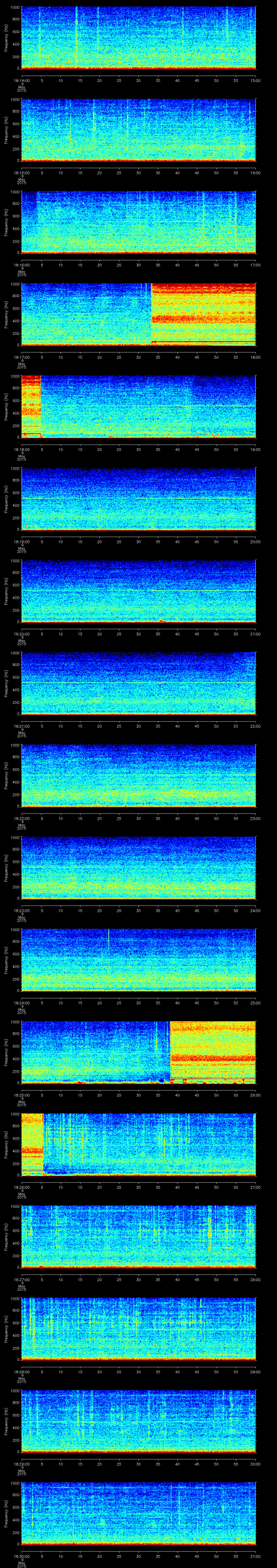The image size is (277, 1568).
Task: Click the '18:21:00' start time label
Action: pos(21,726)
